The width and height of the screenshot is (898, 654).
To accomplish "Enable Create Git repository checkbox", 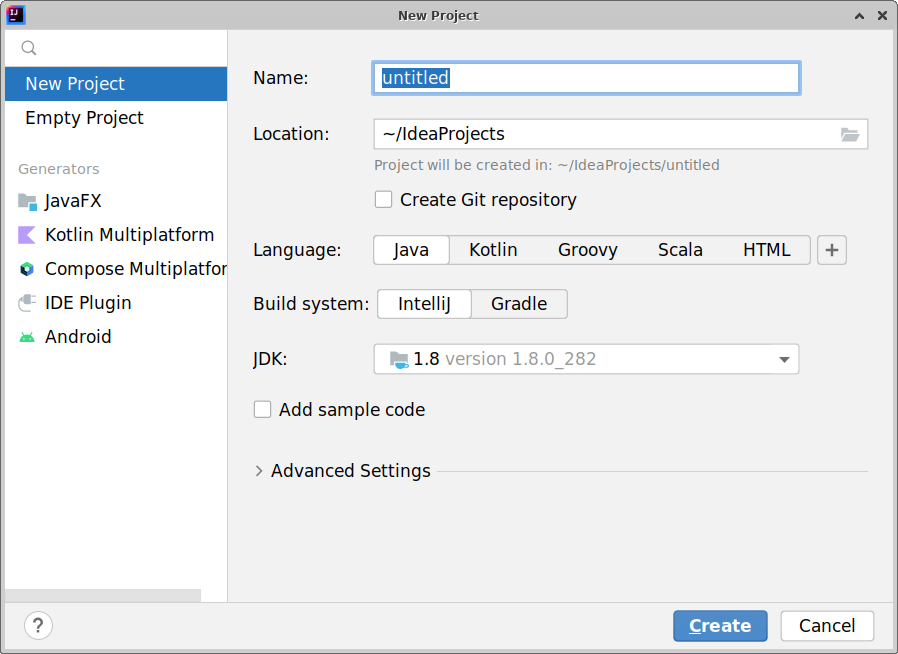I will tap(384, 200).
